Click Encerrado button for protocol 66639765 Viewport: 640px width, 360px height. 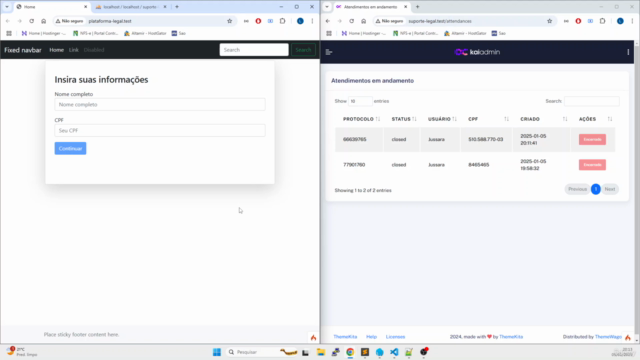pyautogui.click(x=592, y=139)
